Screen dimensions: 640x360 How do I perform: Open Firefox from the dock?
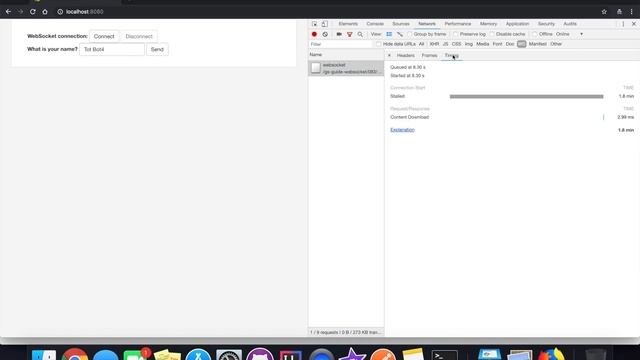point(551,354)
